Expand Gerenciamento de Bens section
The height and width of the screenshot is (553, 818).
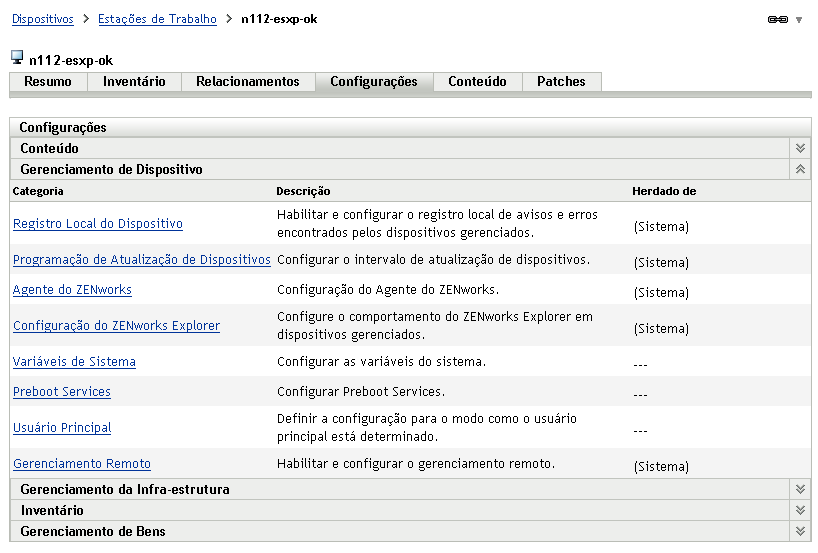[800, 531]
